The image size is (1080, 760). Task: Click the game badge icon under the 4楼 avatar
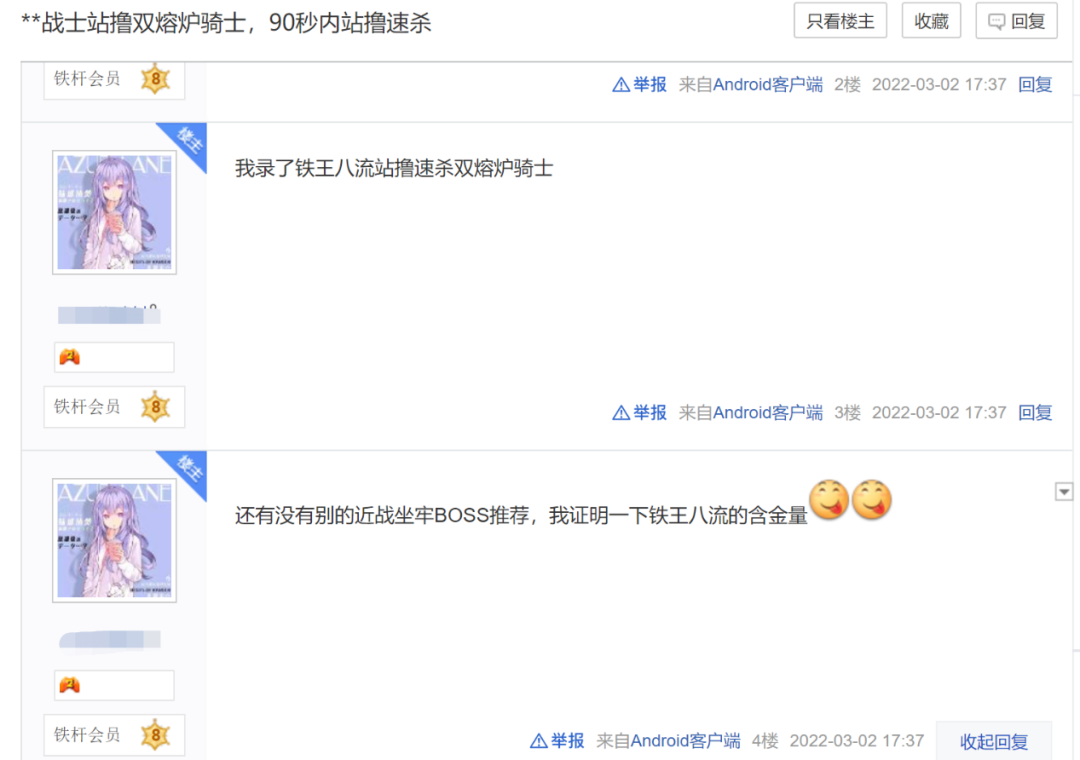pos(70,685)
